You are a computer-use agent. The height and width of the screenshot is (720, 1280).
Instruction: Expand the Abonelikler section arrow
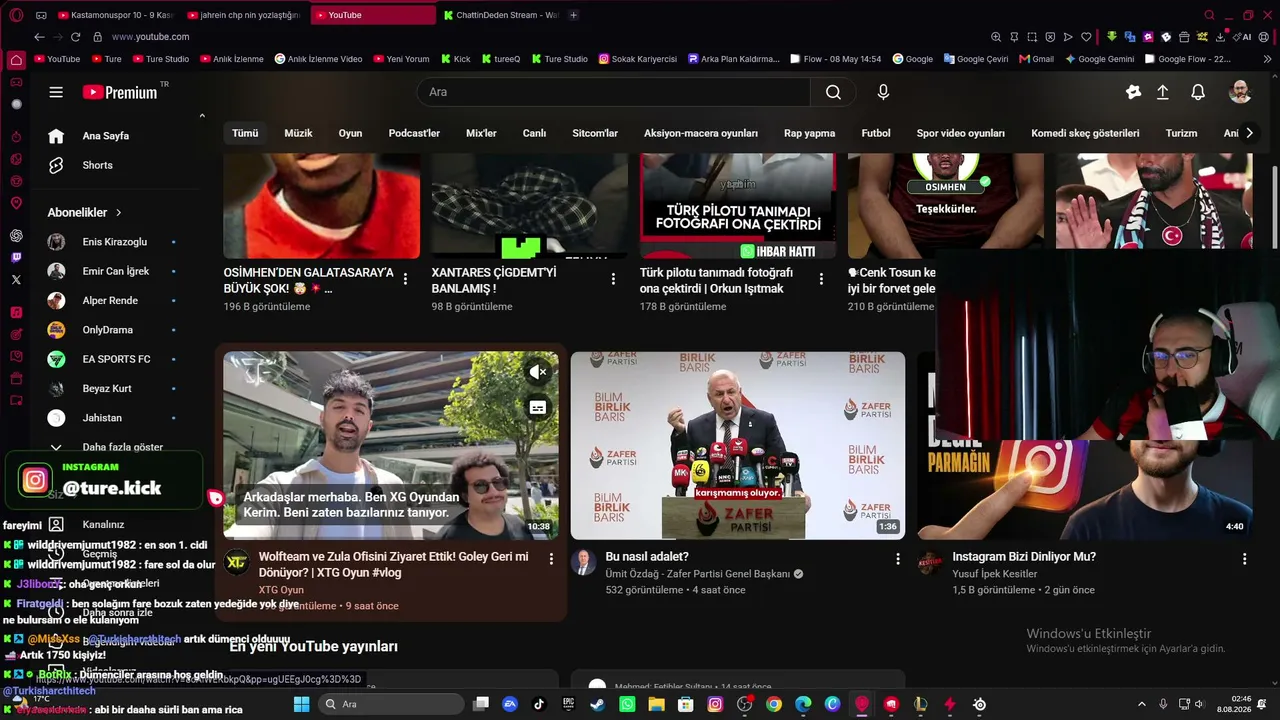point(119,213)
